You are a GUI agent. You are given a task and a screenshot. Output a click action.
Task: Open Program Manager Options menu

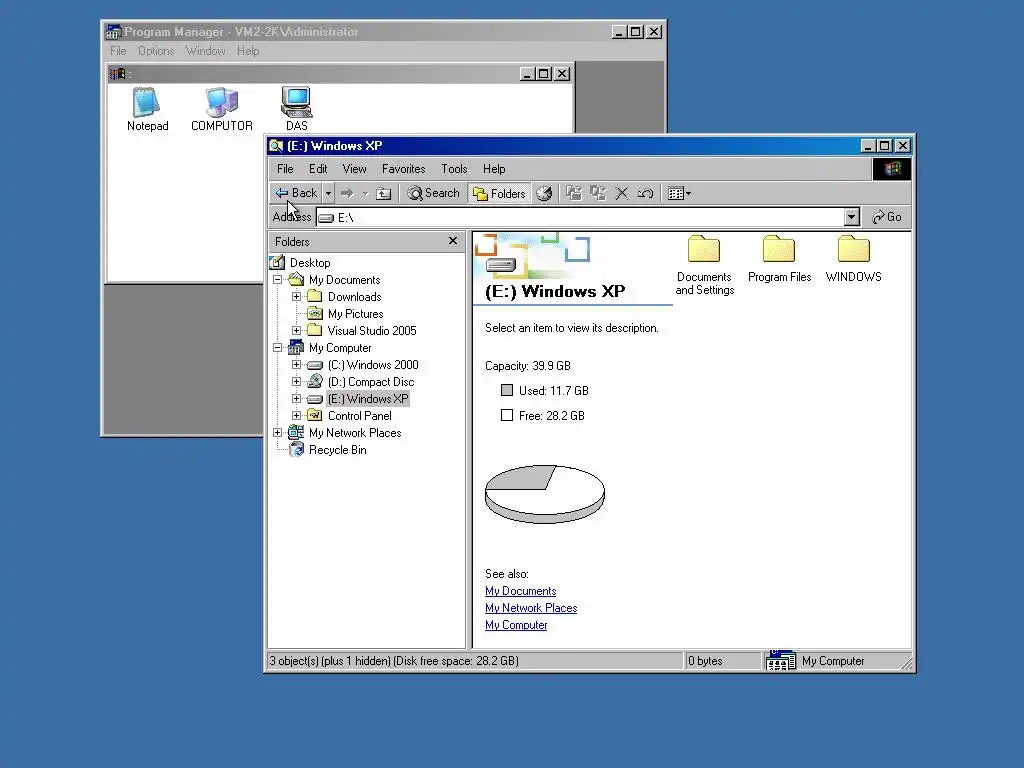tap(156, 51)
